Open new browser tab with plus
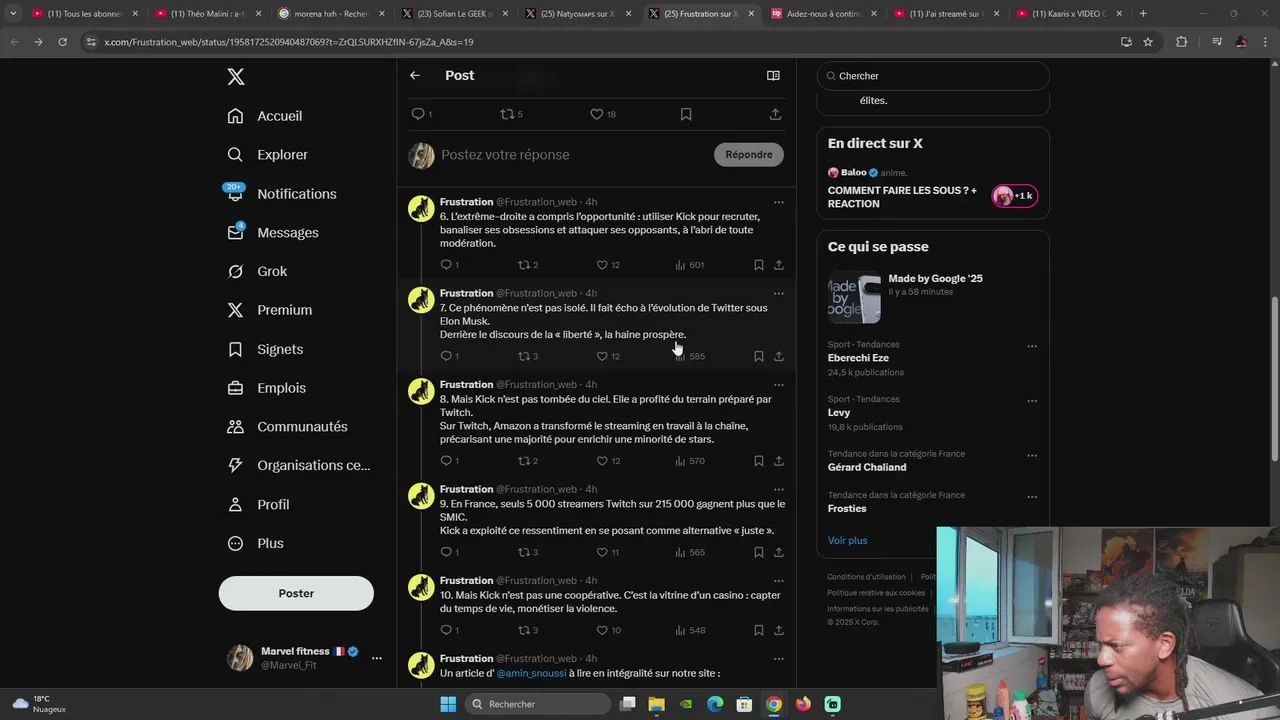 click(x=1143, y=14)
